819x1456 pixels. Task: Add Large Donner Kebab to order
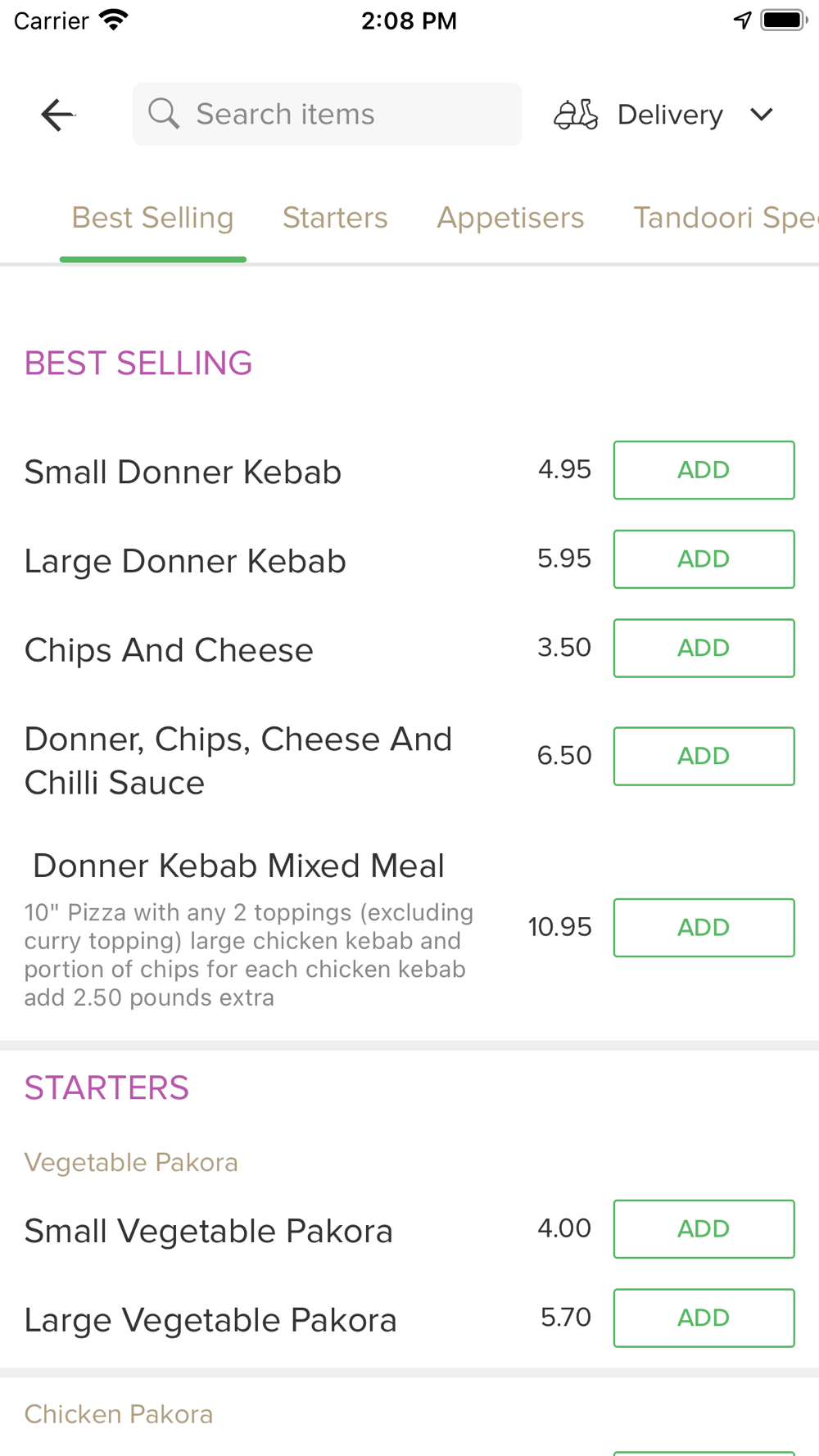(x=704, y=559)
